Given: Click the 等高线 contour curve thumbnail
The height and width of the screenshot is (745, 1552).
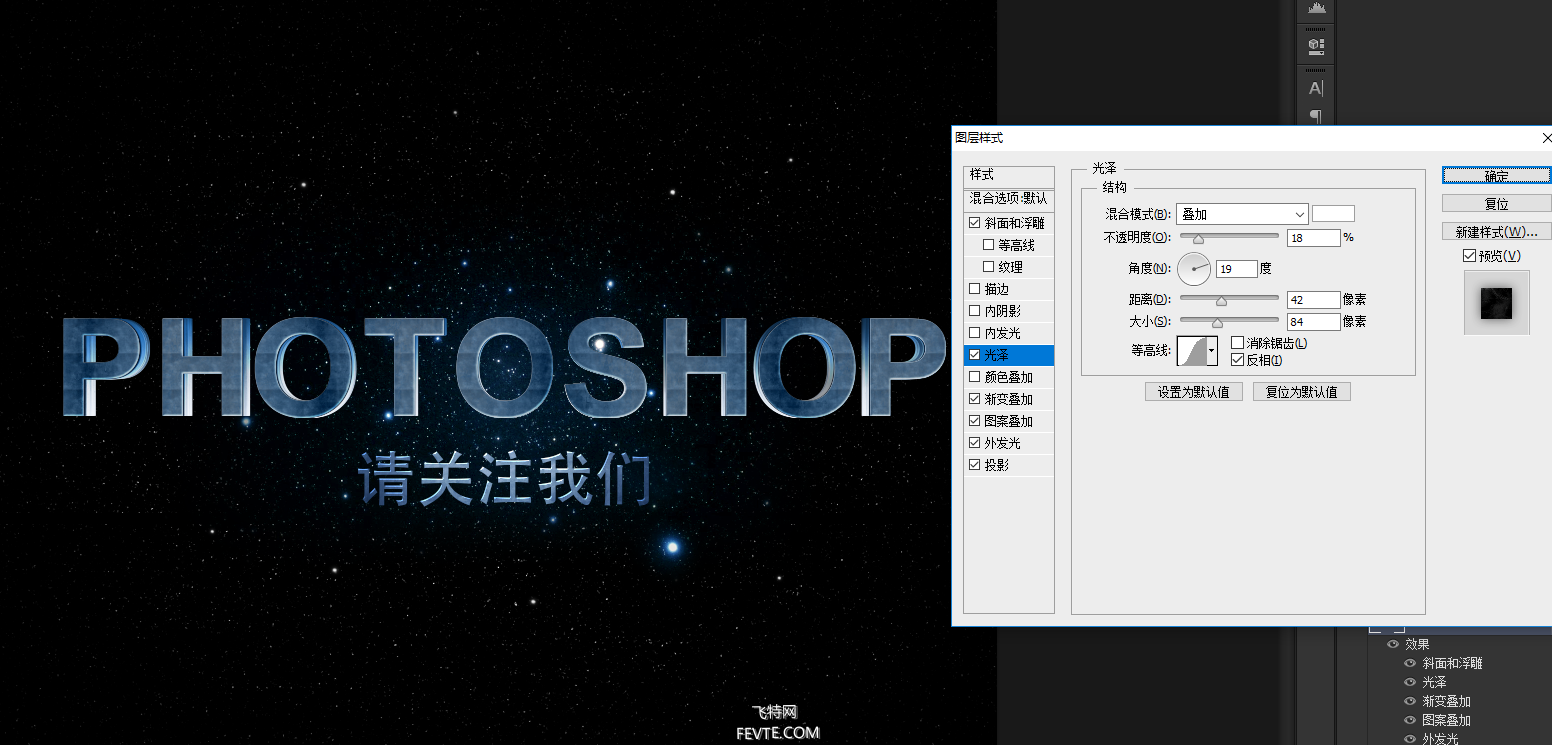Looking at the screenshot, I should (1192, 350).
